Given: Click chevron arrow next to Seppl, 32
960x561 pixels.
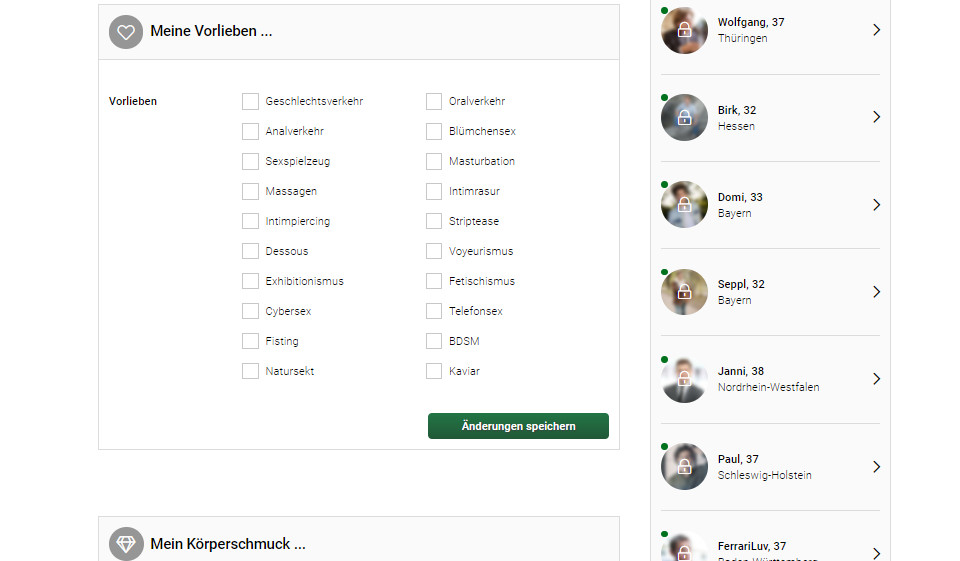Looking at the screenshot, I should coord(876,292).
